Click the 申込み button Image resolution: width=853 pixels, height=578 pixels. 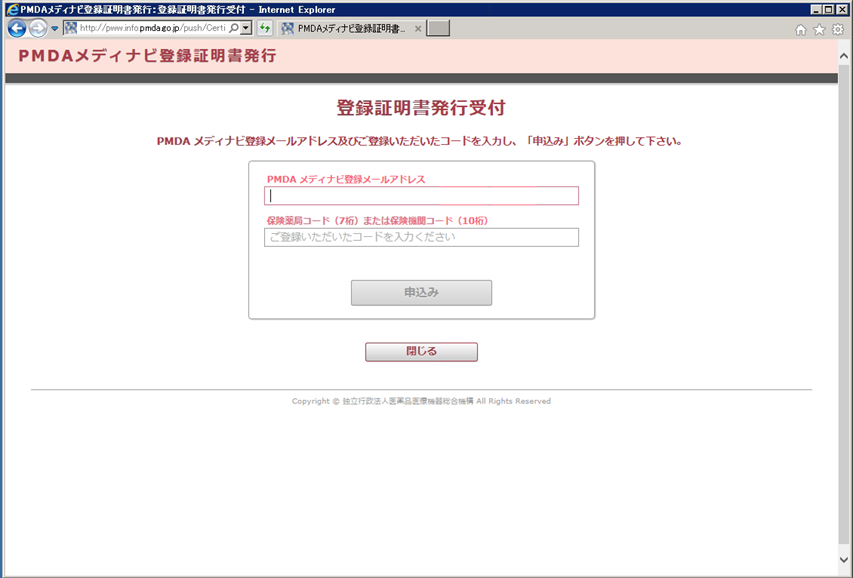pyautogui.click(x=421, y=293)
